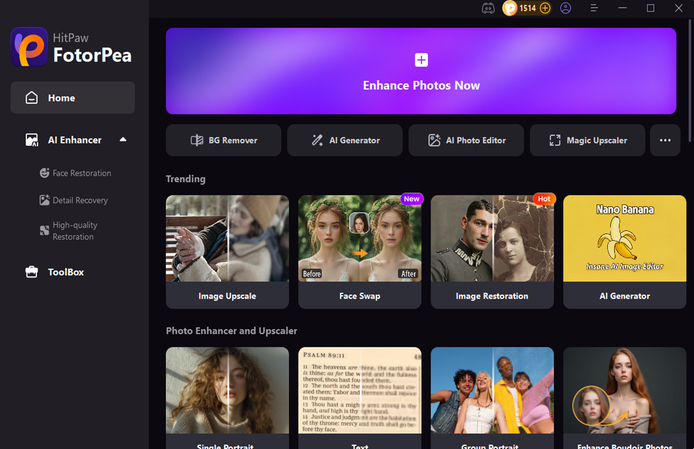Click the plus icon to add photos
This screenshot has height=449, width=694.
(x=421, y=60)
